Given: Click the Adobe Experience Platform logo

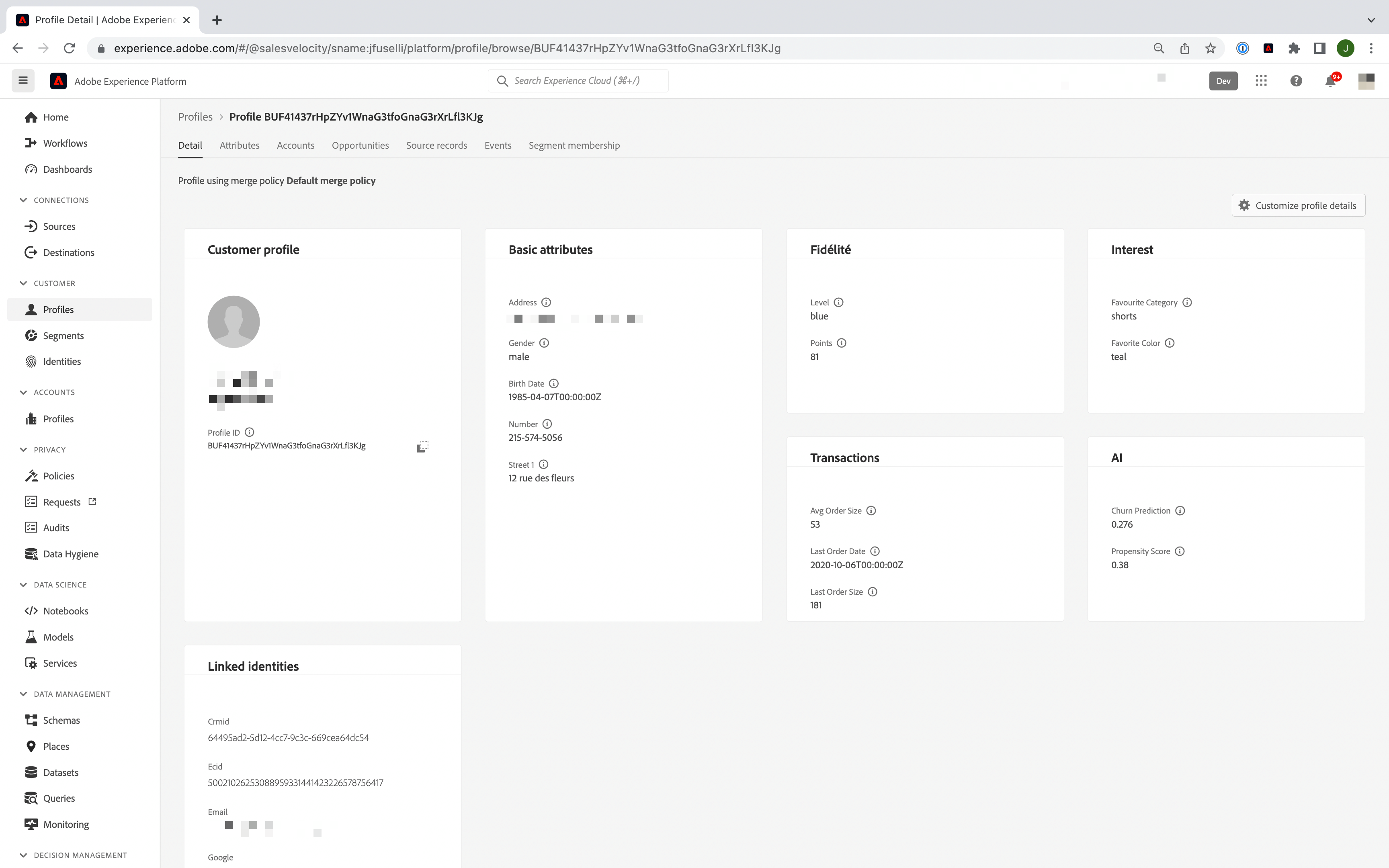Looking at the screenshot, I should [59, 81].
